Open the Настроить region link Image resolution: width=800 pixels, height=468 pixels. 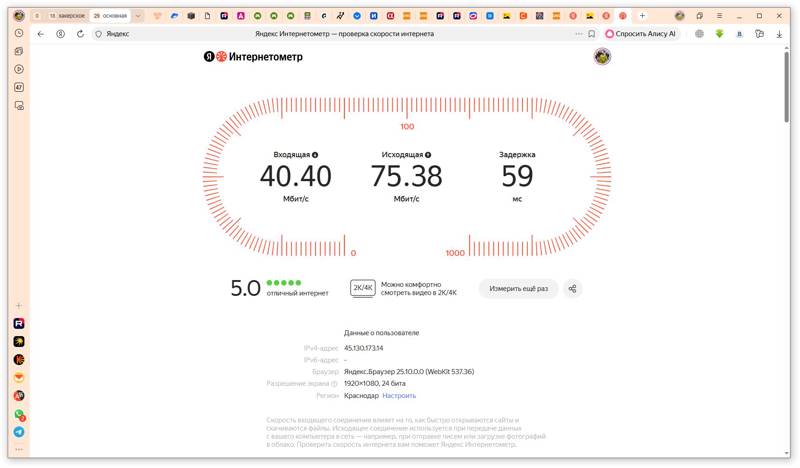click(399, 396)
